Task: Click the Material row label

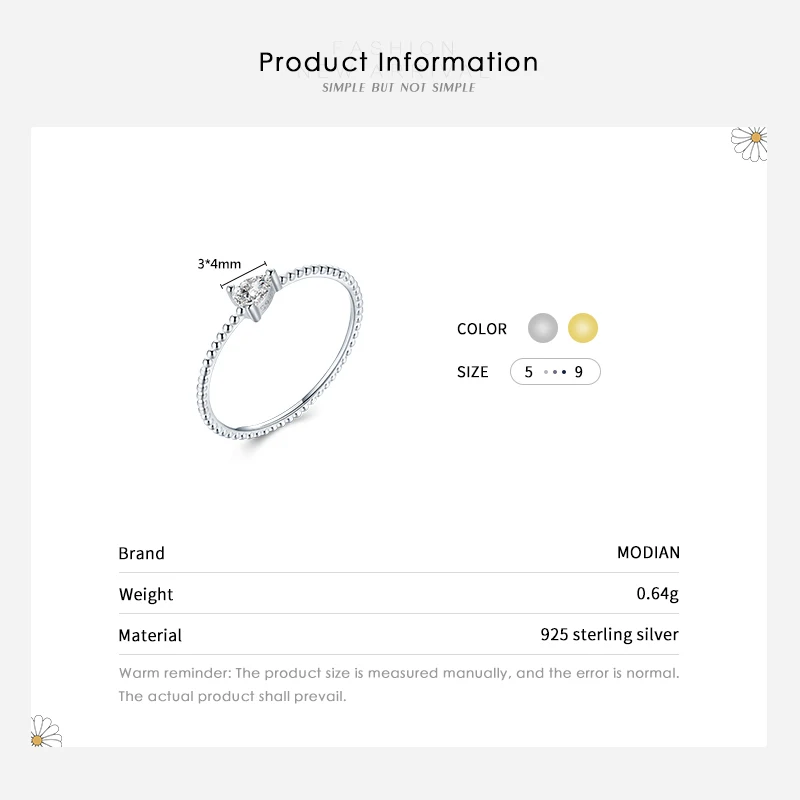Action: (x=150, y=635)
